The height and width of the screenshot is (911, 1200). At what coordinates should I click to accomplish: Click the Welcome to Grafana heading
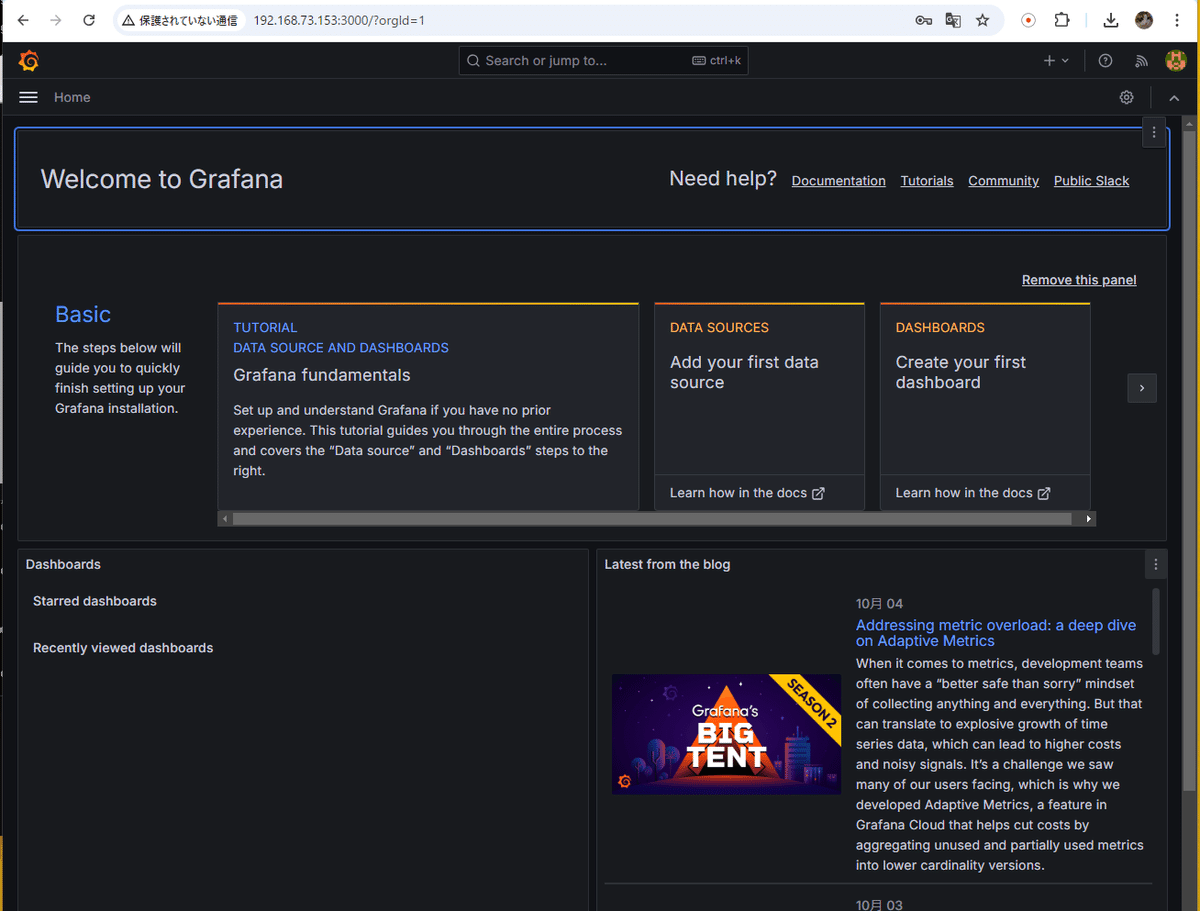162,179
